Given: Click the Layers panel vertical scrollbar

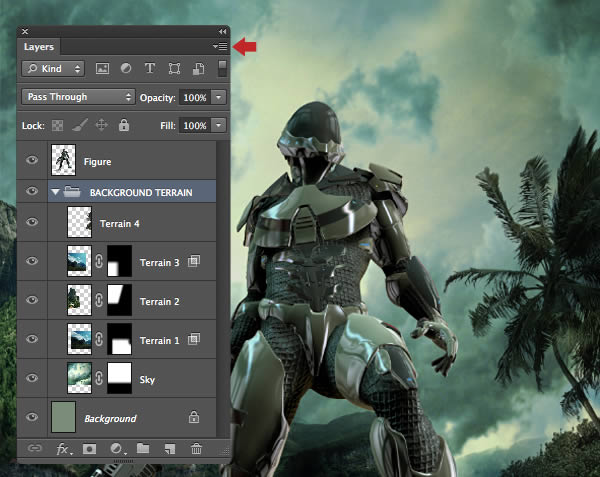Looking at the screenshot, I should tap(223, 290).
